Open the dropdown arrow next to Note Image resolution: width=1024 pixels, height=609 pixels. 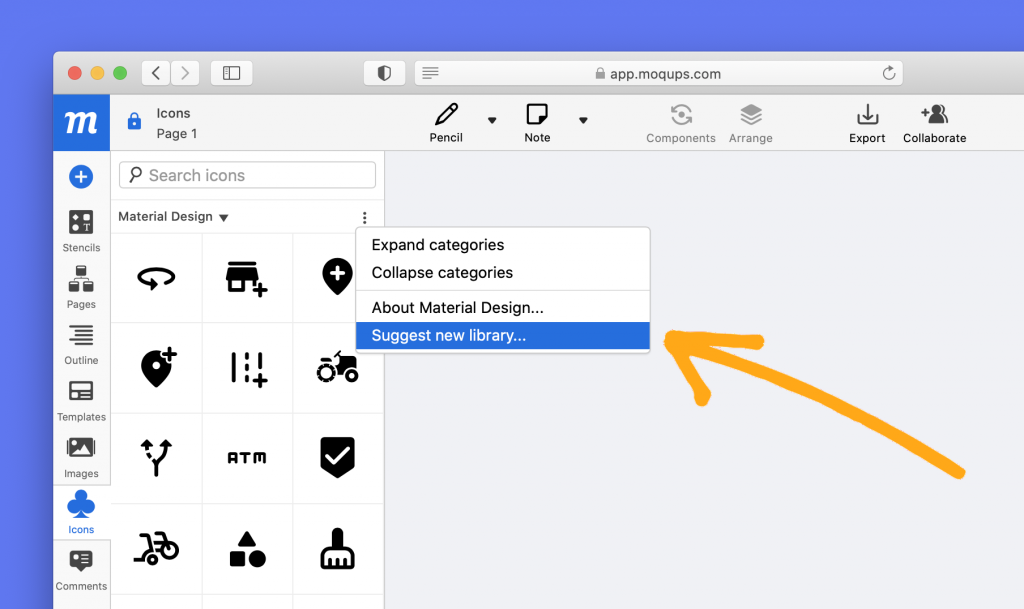click(583, 120)
